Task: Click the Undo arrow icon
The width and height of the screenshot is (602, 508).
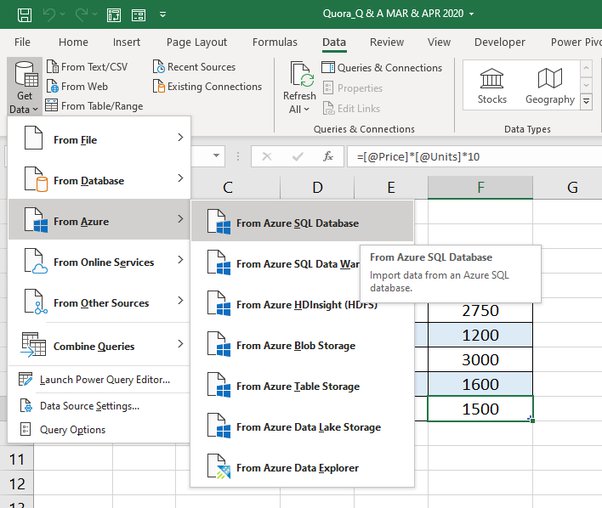Action: coord(49,15)
